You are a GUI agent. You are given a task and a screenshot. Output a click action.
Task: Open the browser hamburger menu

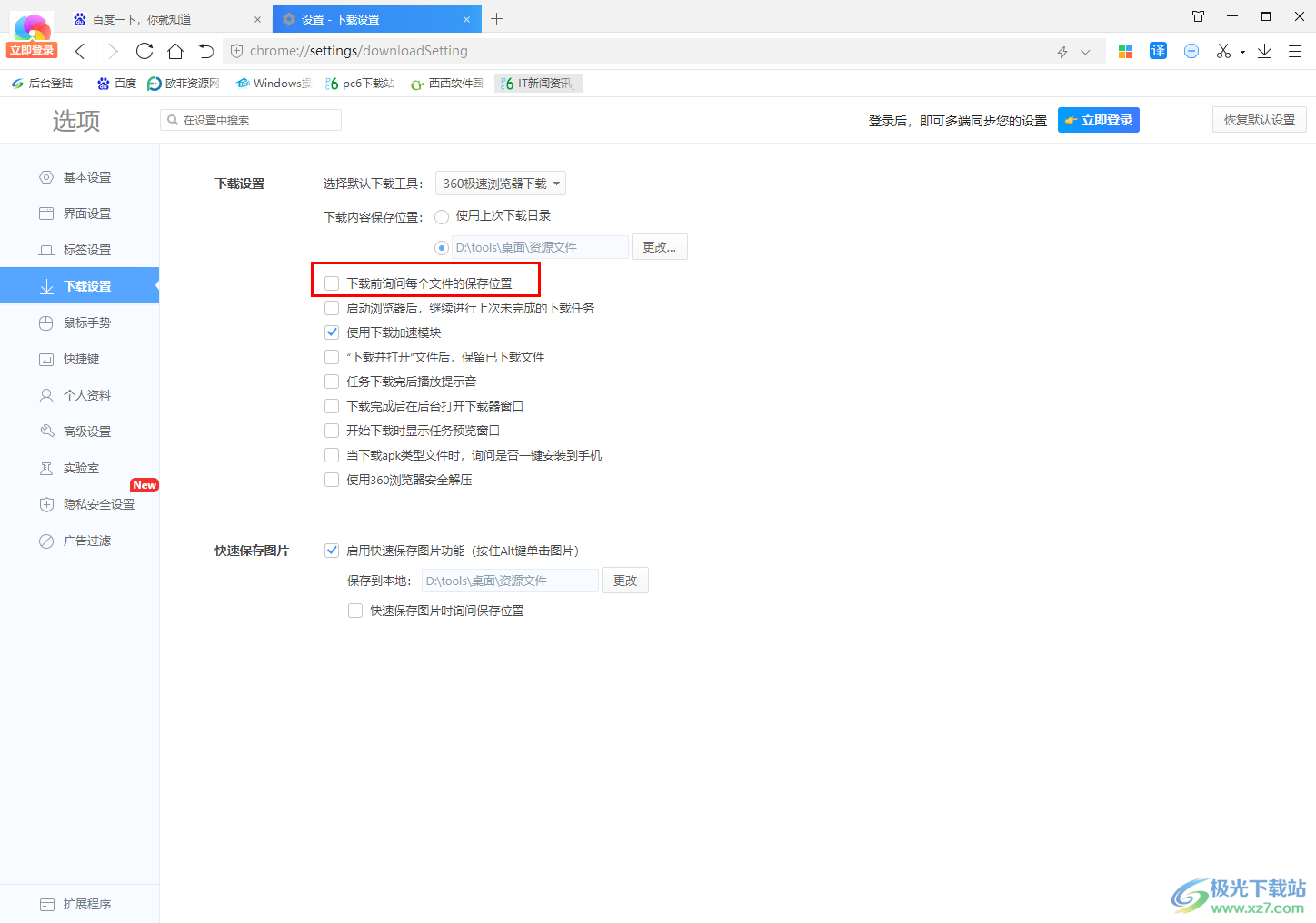[x=1295, y=51]
